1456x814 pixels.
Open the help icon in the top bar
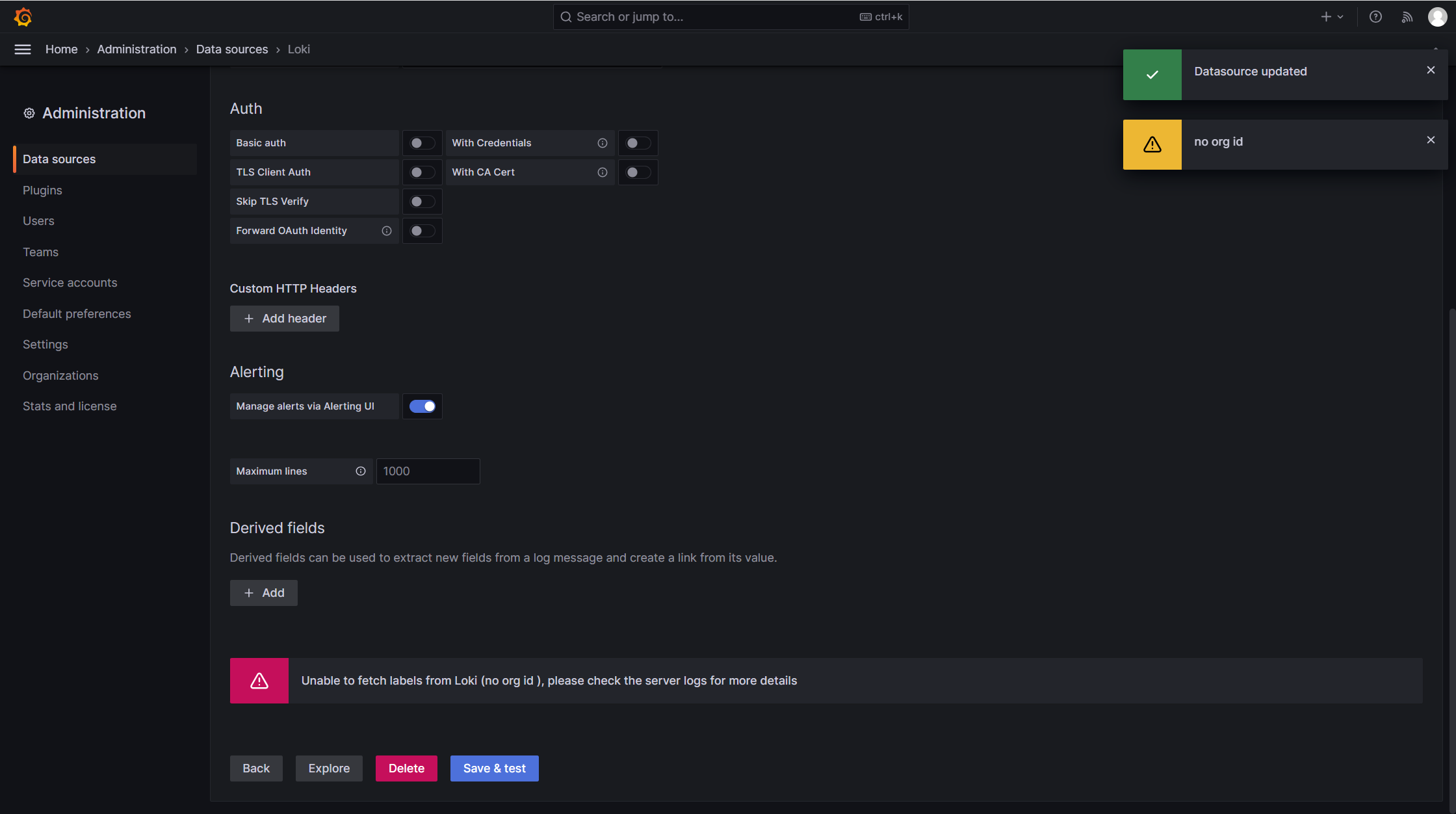click(1376, 17)
